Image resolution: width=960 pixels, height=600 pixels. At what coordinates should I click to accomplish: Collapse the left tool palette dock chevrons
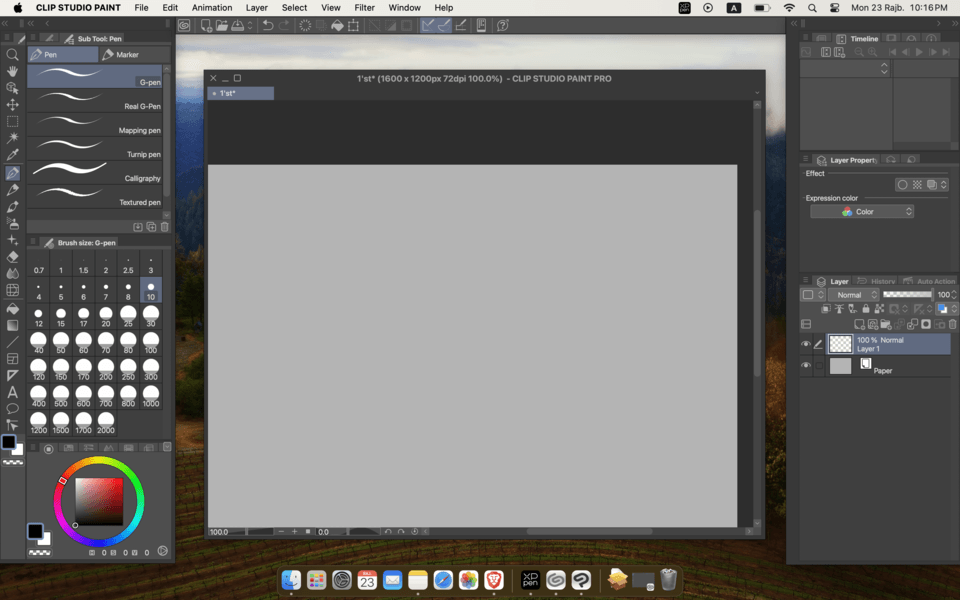click(x=5, y=23)
